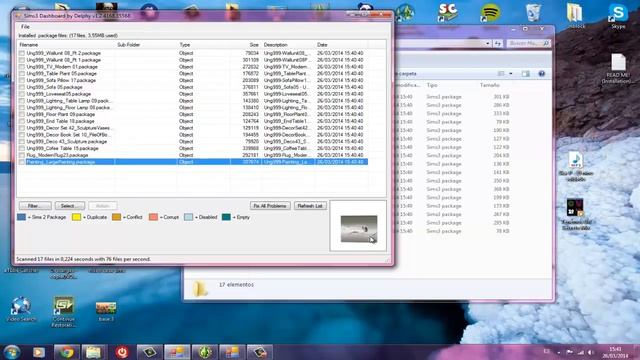Image resolution: width=640 pixels, height=360 pixels.
Task: Tick checkbox for Ung999_TV_Modern 01.package
Action: (22, 67)
